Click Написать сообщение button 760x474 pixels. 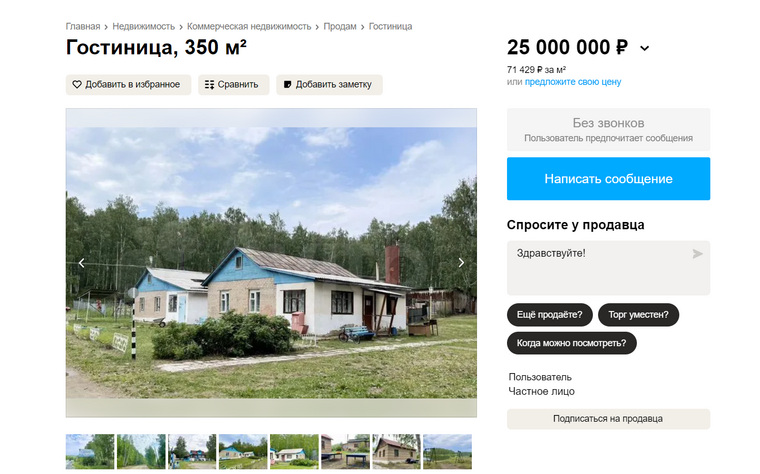608,179
